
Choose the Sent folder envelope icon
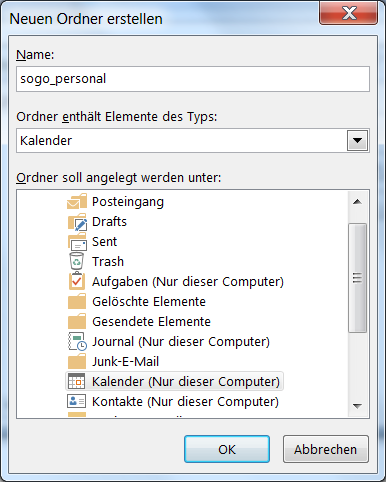tap(77, 242)
